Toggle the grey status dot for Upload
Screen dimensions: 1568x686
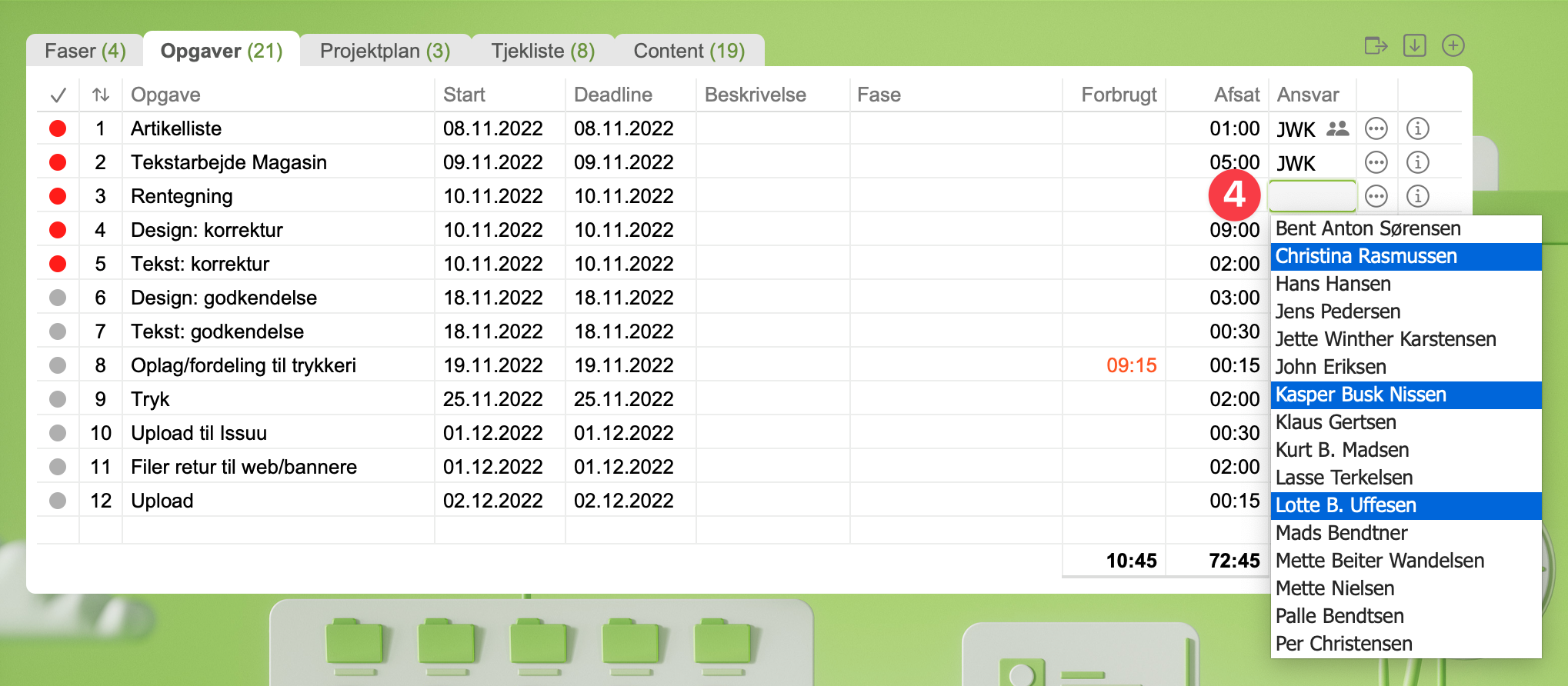(x=58, y=501)
